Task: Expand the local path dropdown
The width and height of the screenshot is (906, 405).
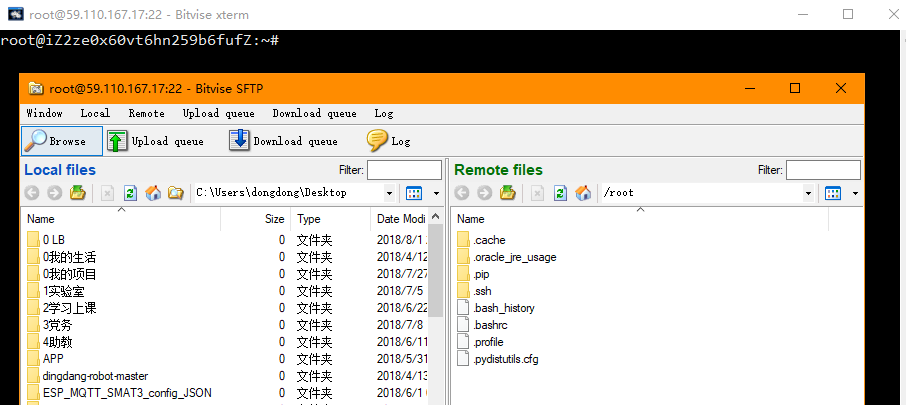Action: click(x=389, y=193)
